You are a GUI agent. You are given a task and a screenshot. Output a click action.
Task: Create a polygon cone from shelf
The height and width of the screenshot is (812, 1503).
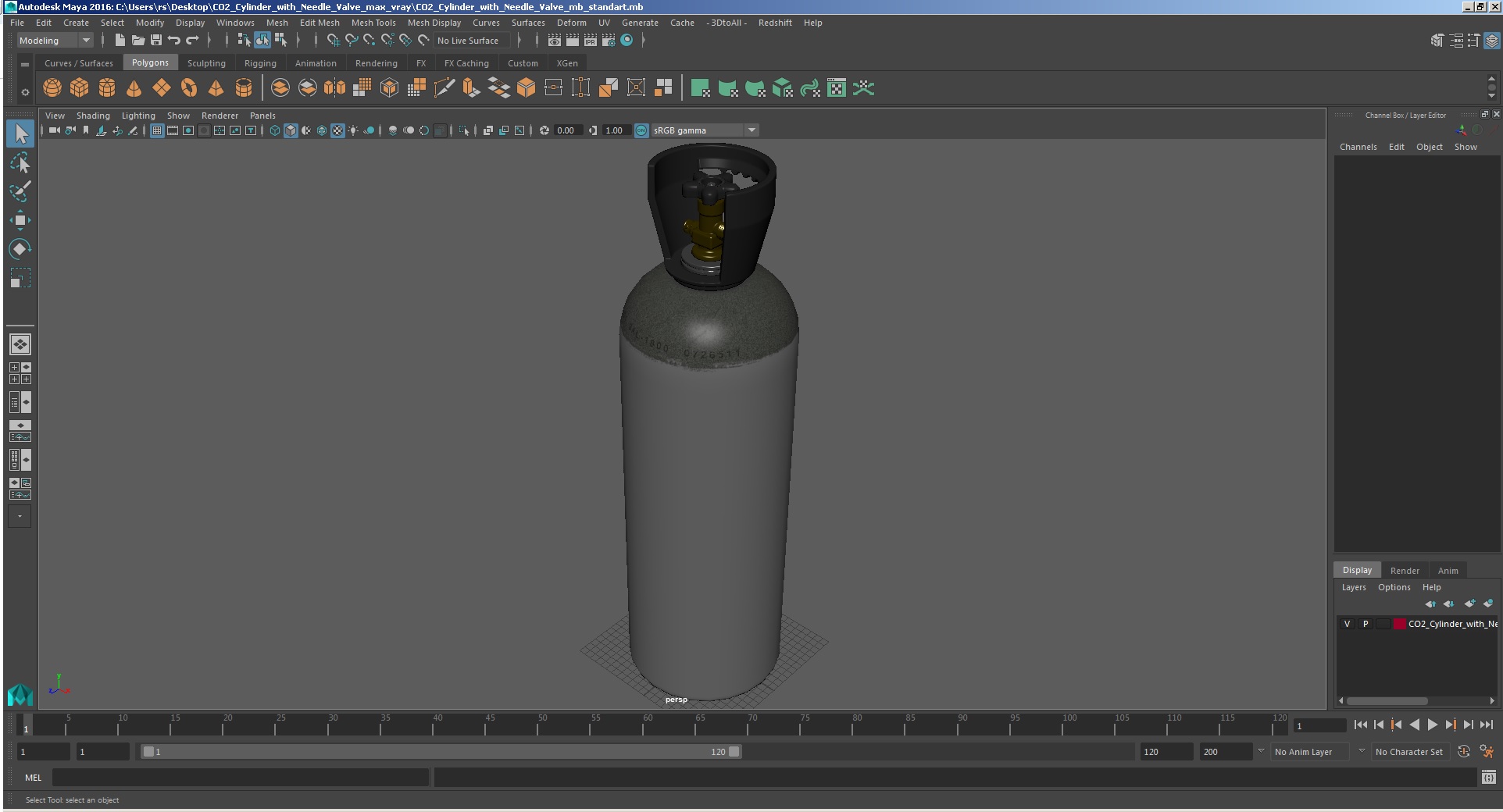[x=134, y=88]
